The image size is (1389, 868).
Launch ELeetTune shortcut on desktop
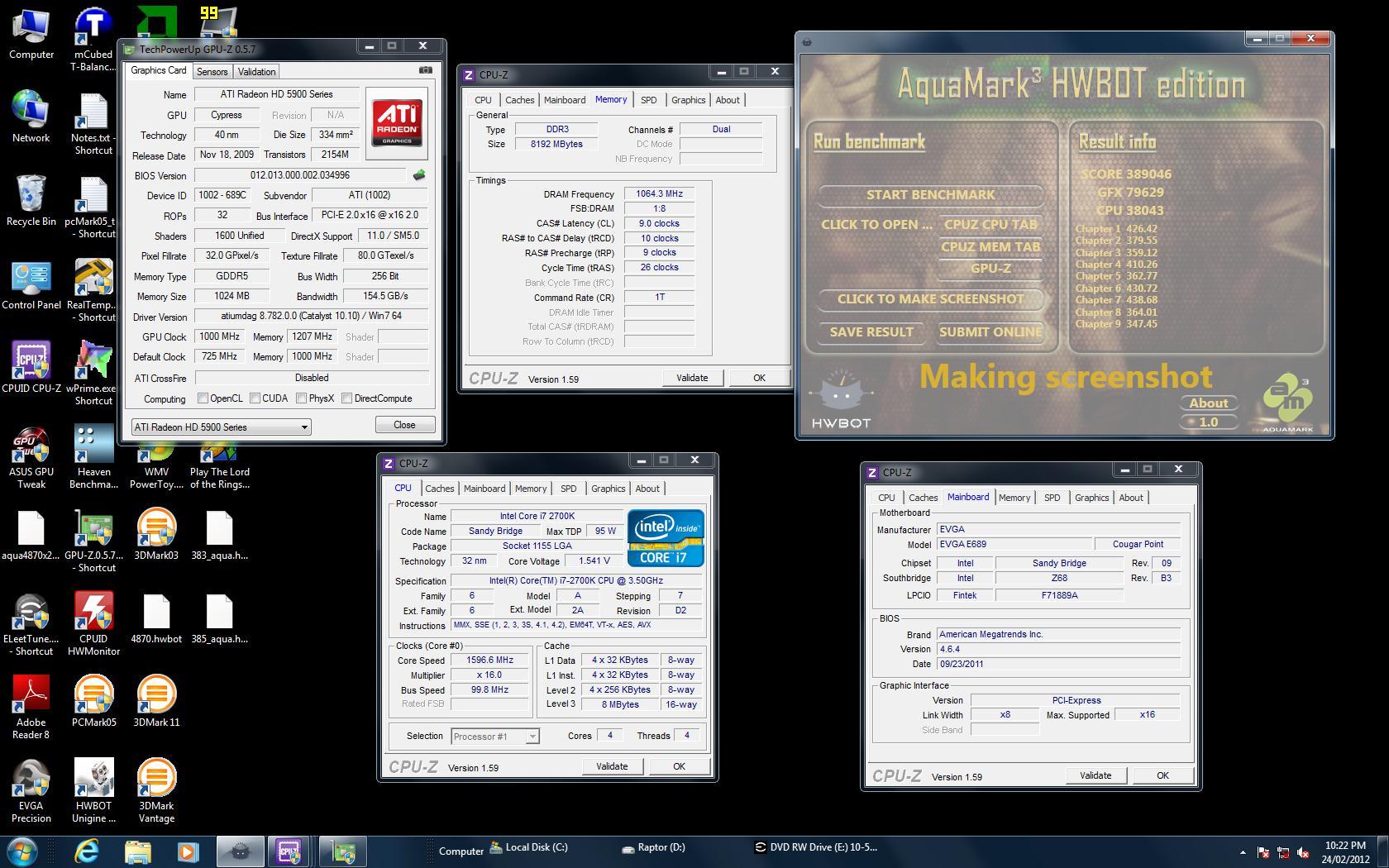click(x=31, y=624)
